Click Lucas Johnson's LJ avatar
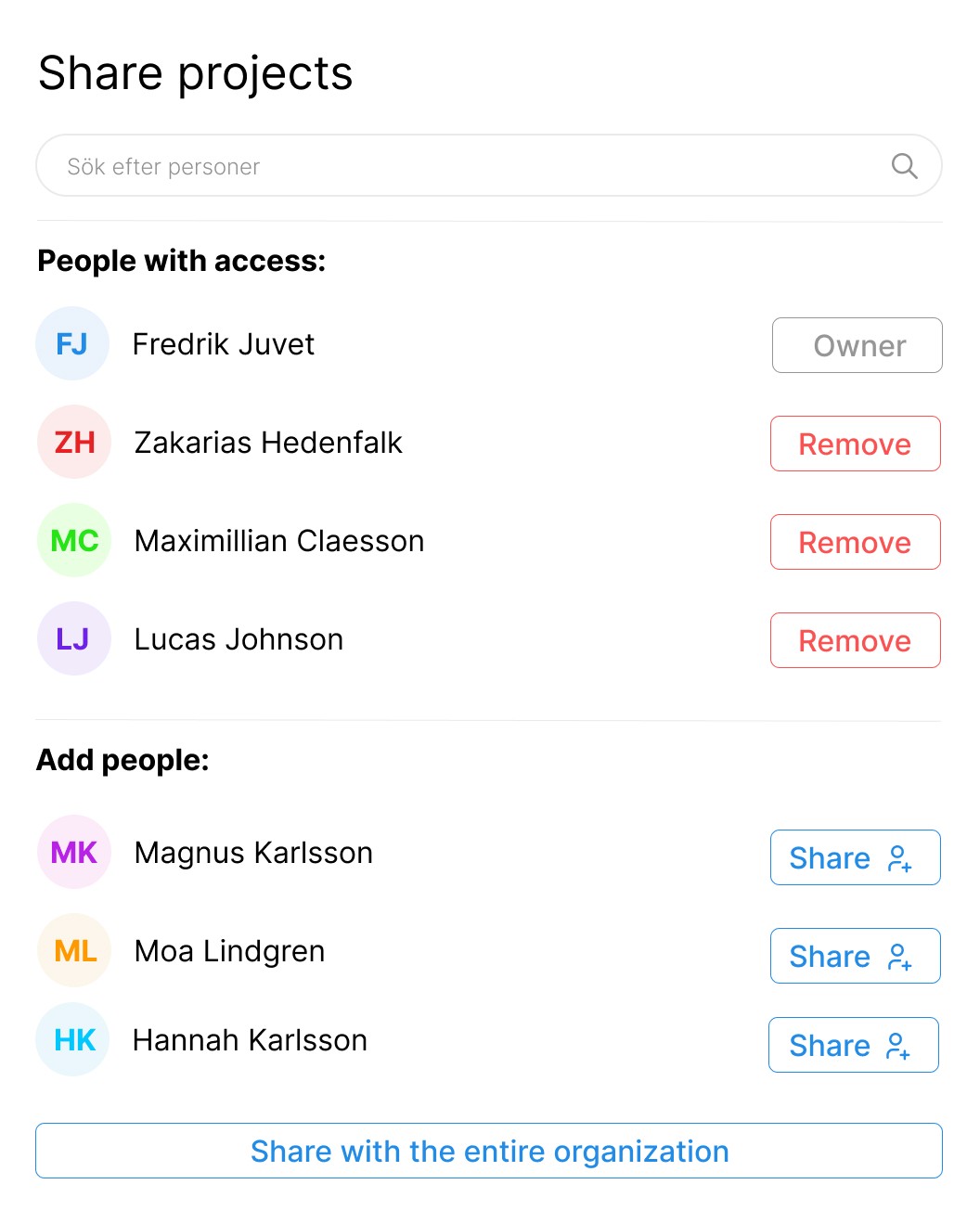Screen dimensions: 980x1223 (74, 639)
